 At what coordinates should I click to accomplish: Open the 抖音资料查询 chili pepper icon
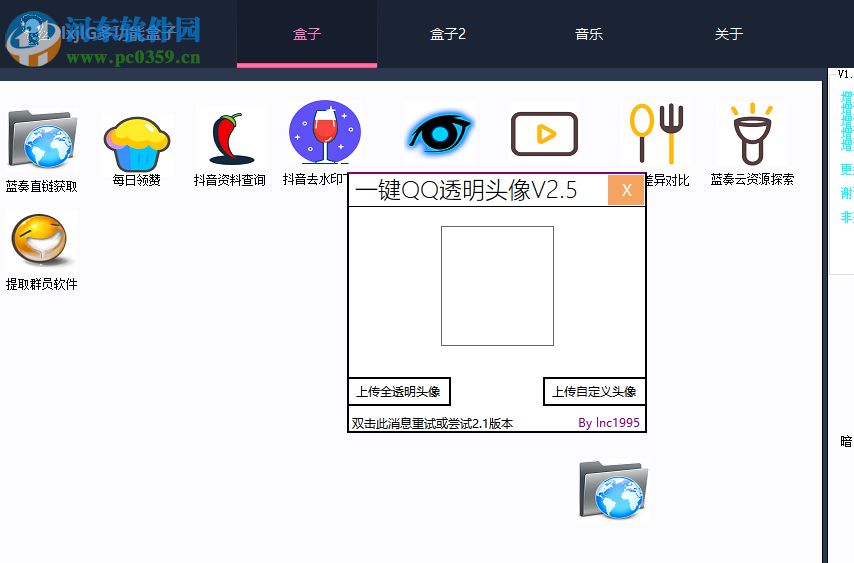click(231, 139)
